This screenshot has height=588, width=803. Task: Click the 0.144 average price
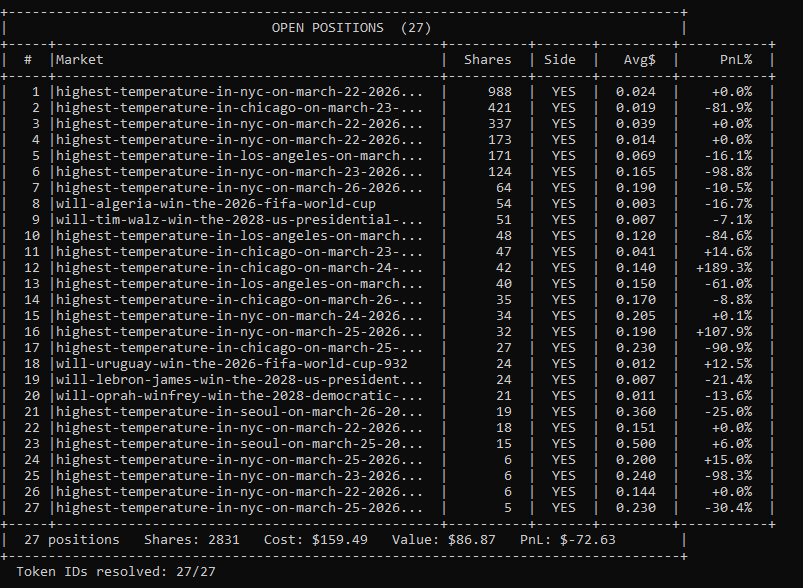(x=636, y=492)
